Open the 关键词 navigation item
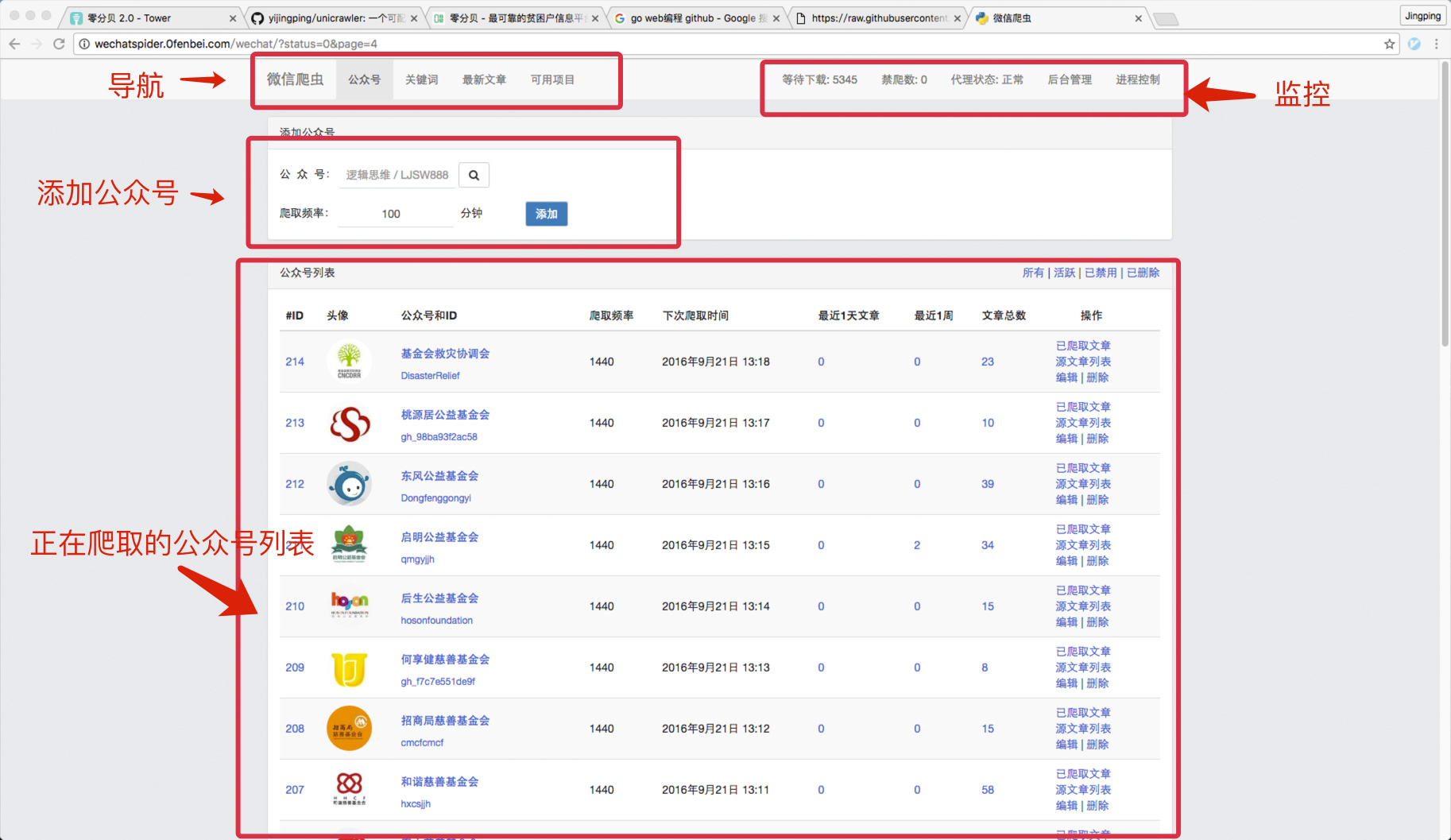This screenshot has width=1451, height=840. 421,79
